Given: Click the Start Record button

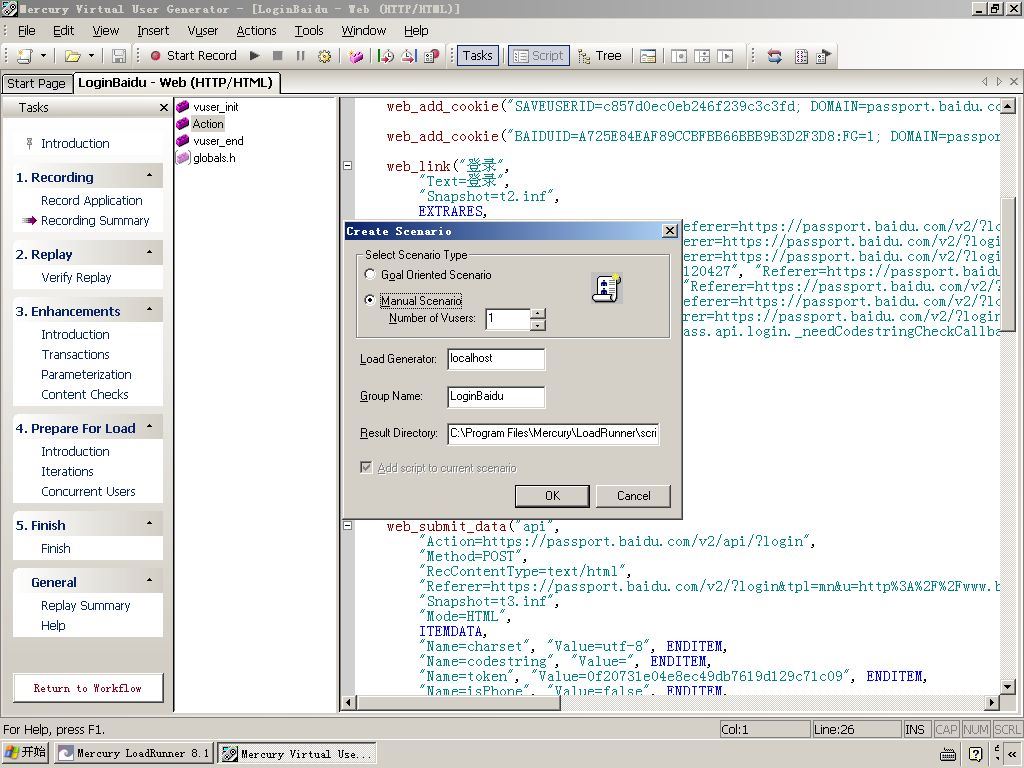Looking at the screenshot, I should [x=193, y=56].
